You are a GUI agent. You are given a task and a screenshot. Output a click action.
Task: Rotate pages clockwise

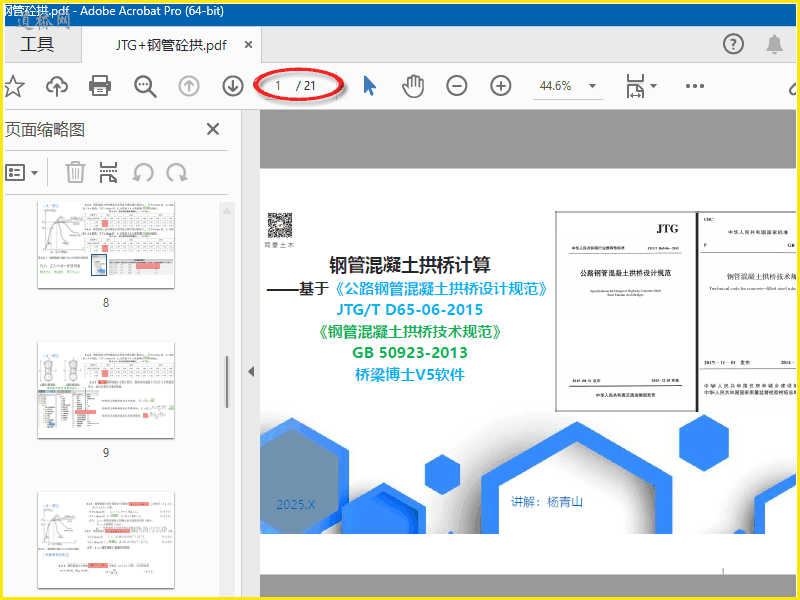pos(177,172)
